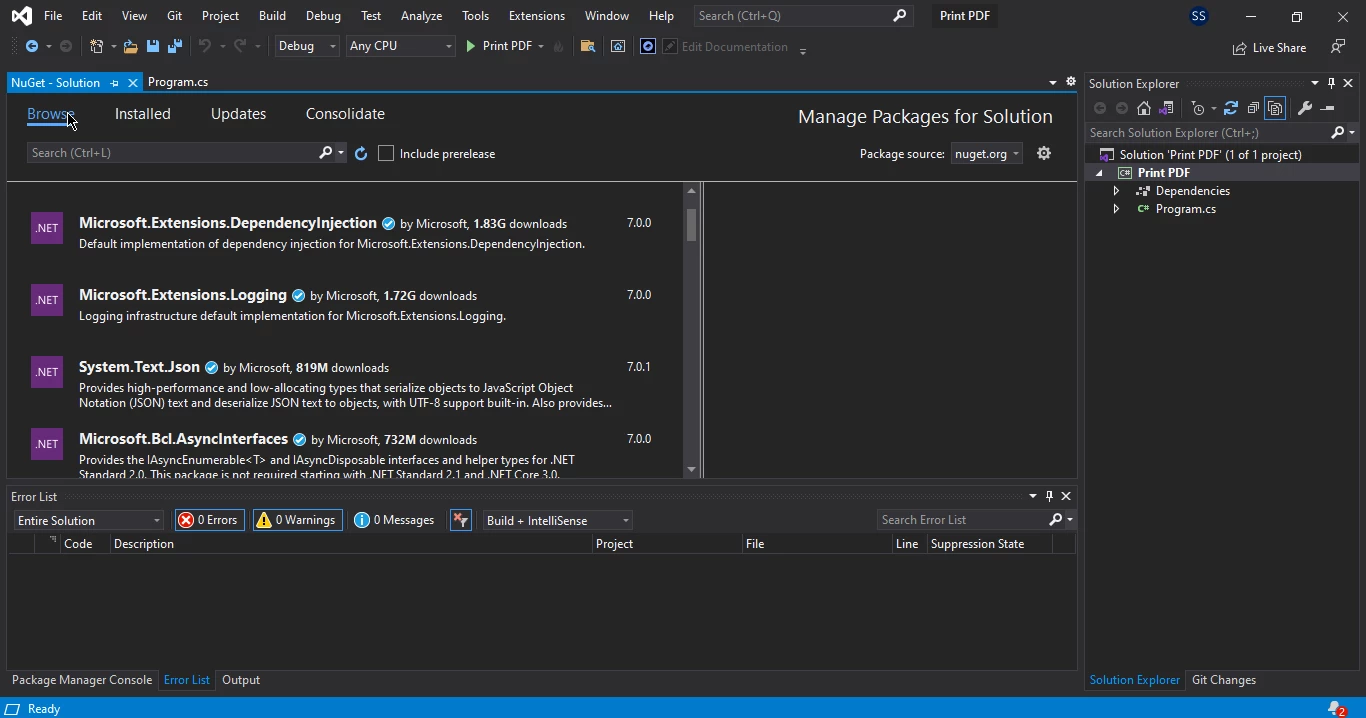Screen dimensions: 1366x718
Task: Click the Save All toolbar icon
Action: click(x=175, y=46)
